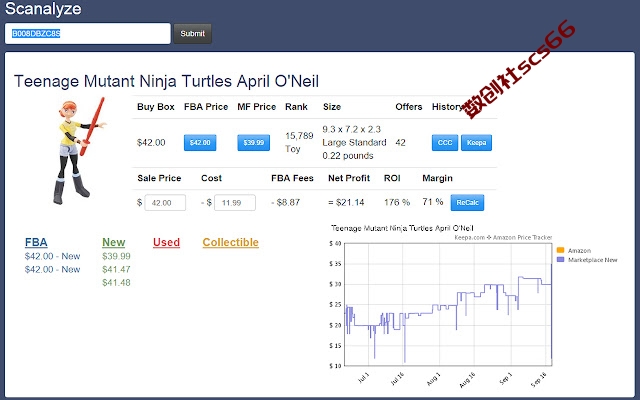This screenshot has width=640, height=400.
Task: Click the product title heading
Action: (166, 81)
